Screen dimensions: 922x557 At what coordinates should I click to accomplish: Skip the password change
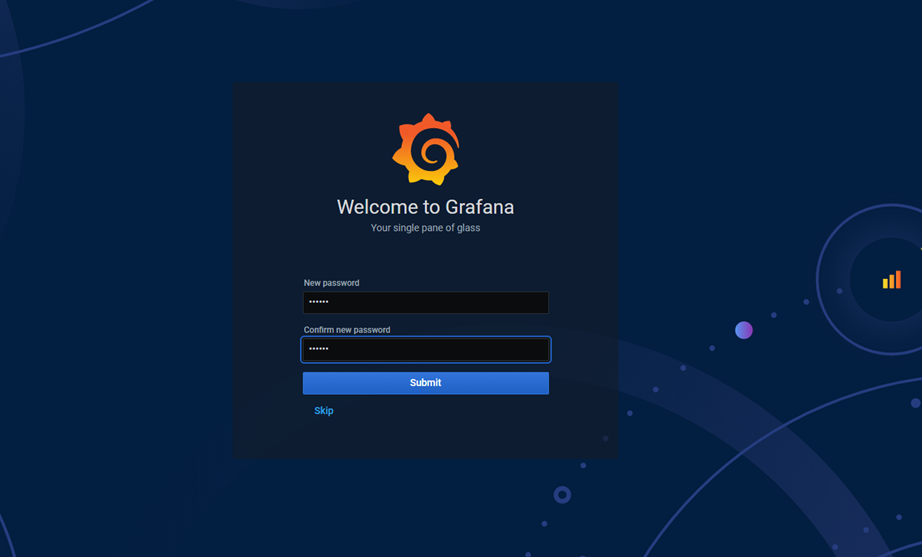click(x=323, y=411)
